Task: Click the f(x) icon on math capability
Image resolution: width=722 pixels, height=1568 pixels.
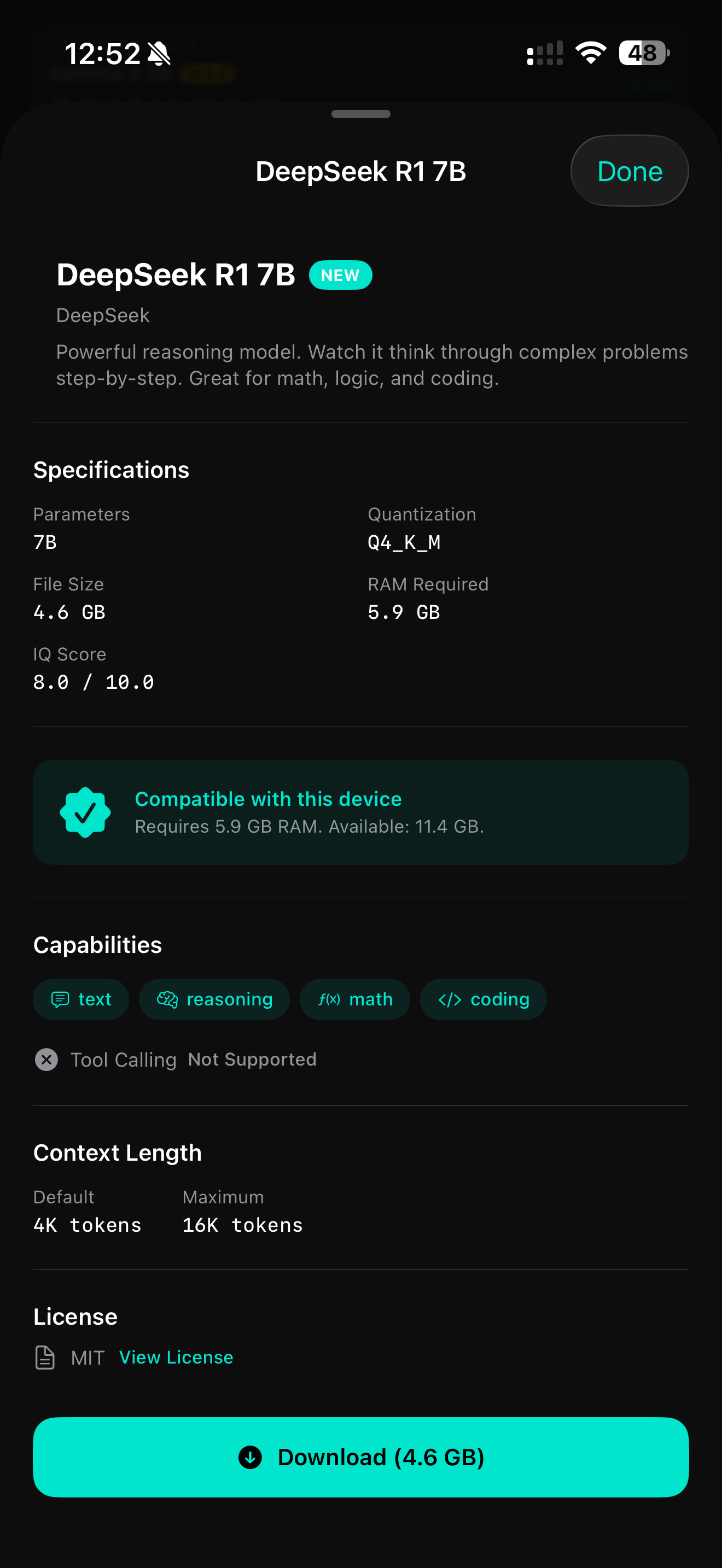Action: click(x=328, y=999)
